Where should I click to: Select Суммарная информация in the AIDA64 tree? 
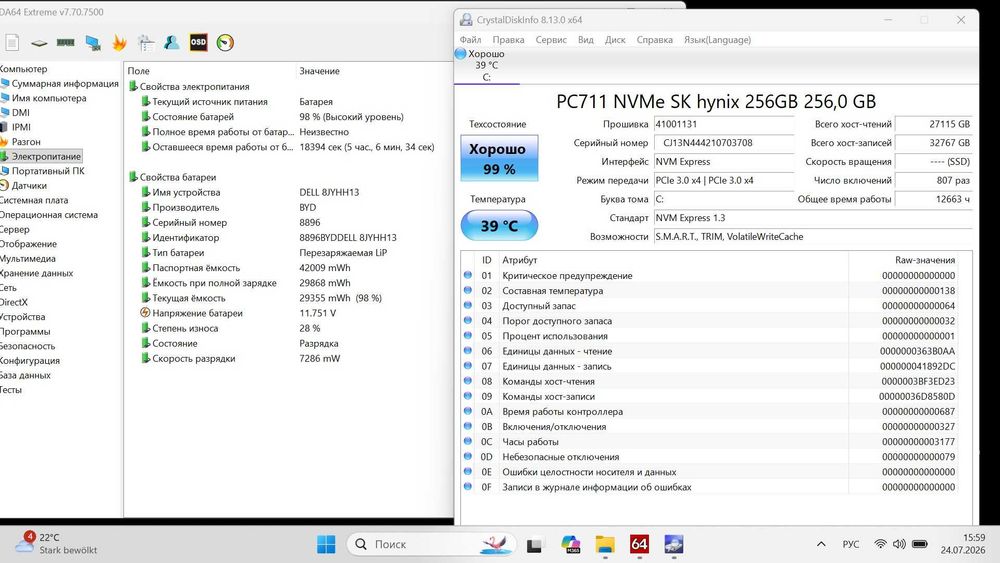(64, 84)
